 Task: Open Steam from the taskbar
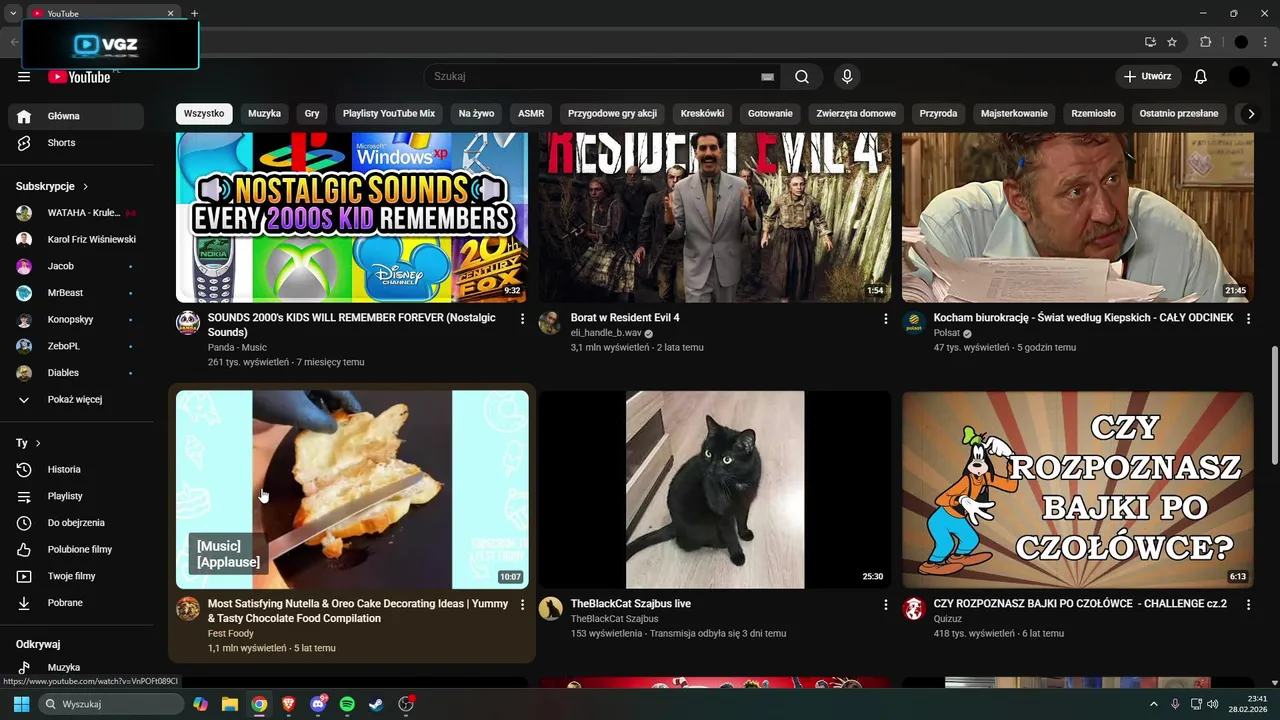click(x=376, y=704)
